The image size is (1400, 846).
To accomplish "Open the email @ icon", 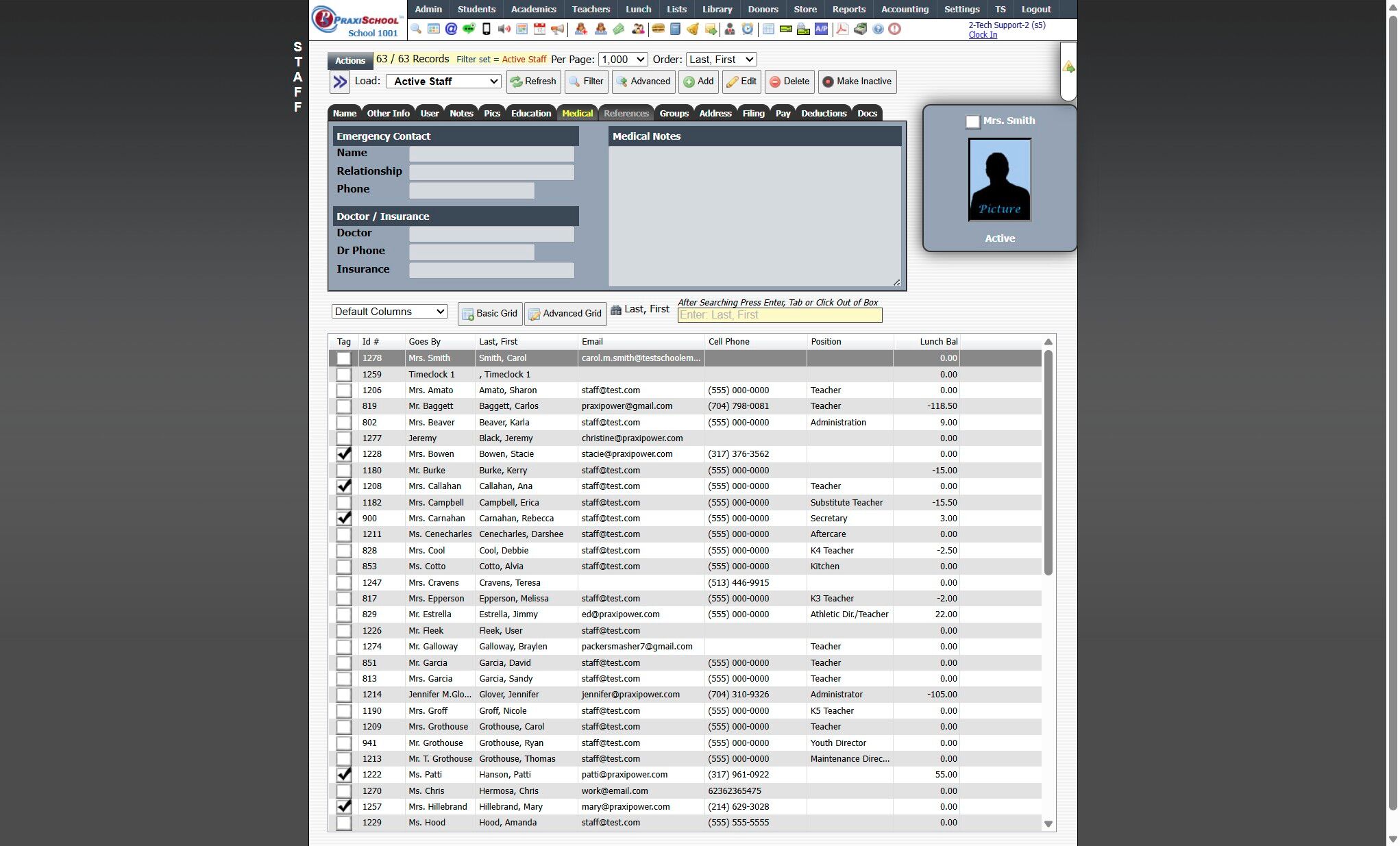I will click(451, 29).
